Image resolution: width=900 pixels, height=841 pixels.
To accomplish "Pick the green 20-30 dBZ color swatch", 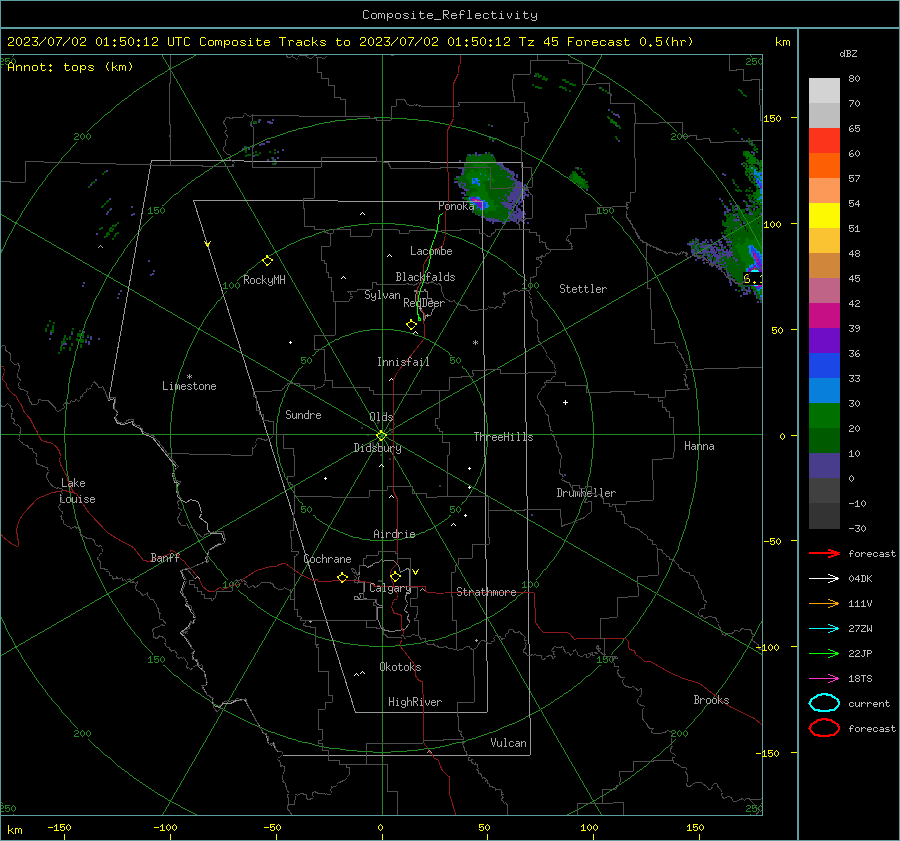I will 824,416.
